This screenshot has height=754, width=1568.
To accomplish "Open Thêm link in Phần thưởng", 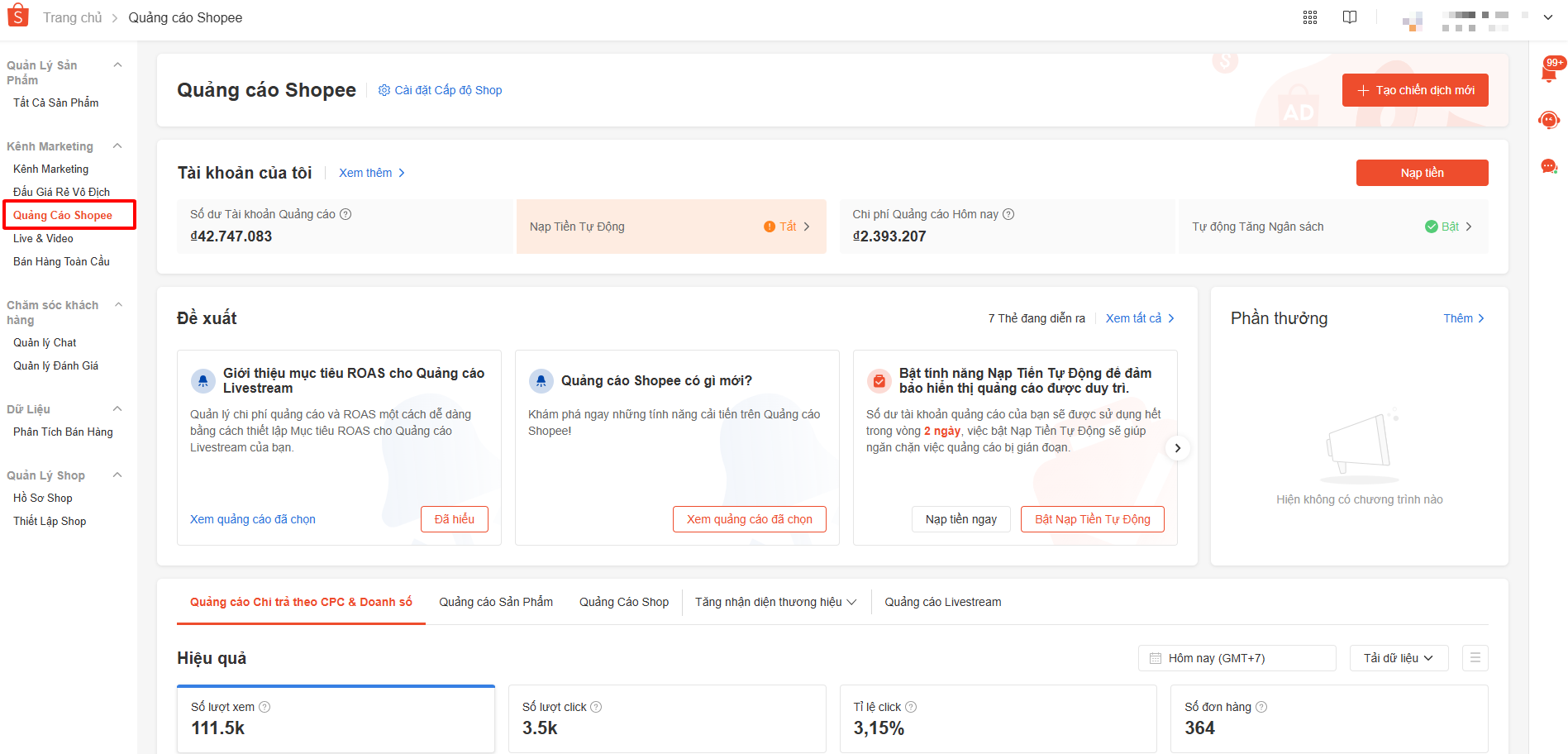I will pyautogui.click(x=1464, y=318).
